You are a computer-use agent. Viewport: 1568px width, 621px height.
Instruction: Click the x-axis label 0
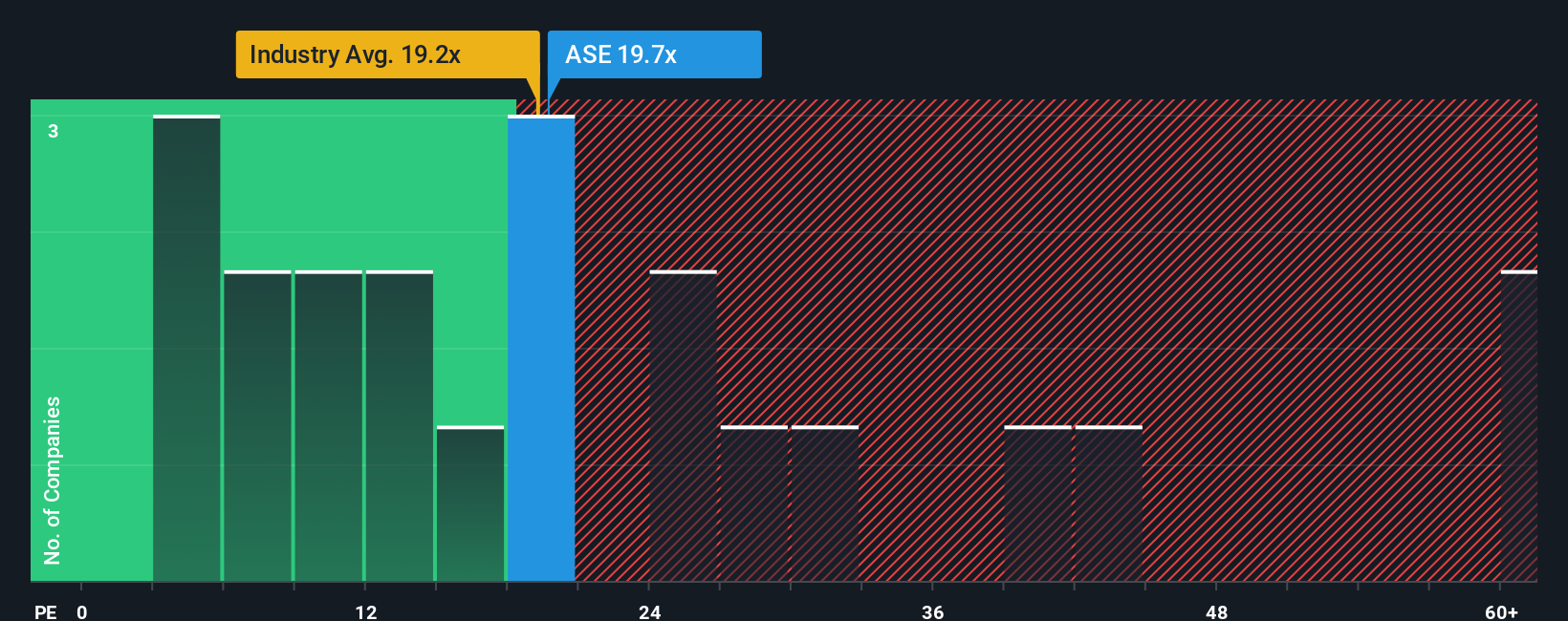click(x=82, y=611)
